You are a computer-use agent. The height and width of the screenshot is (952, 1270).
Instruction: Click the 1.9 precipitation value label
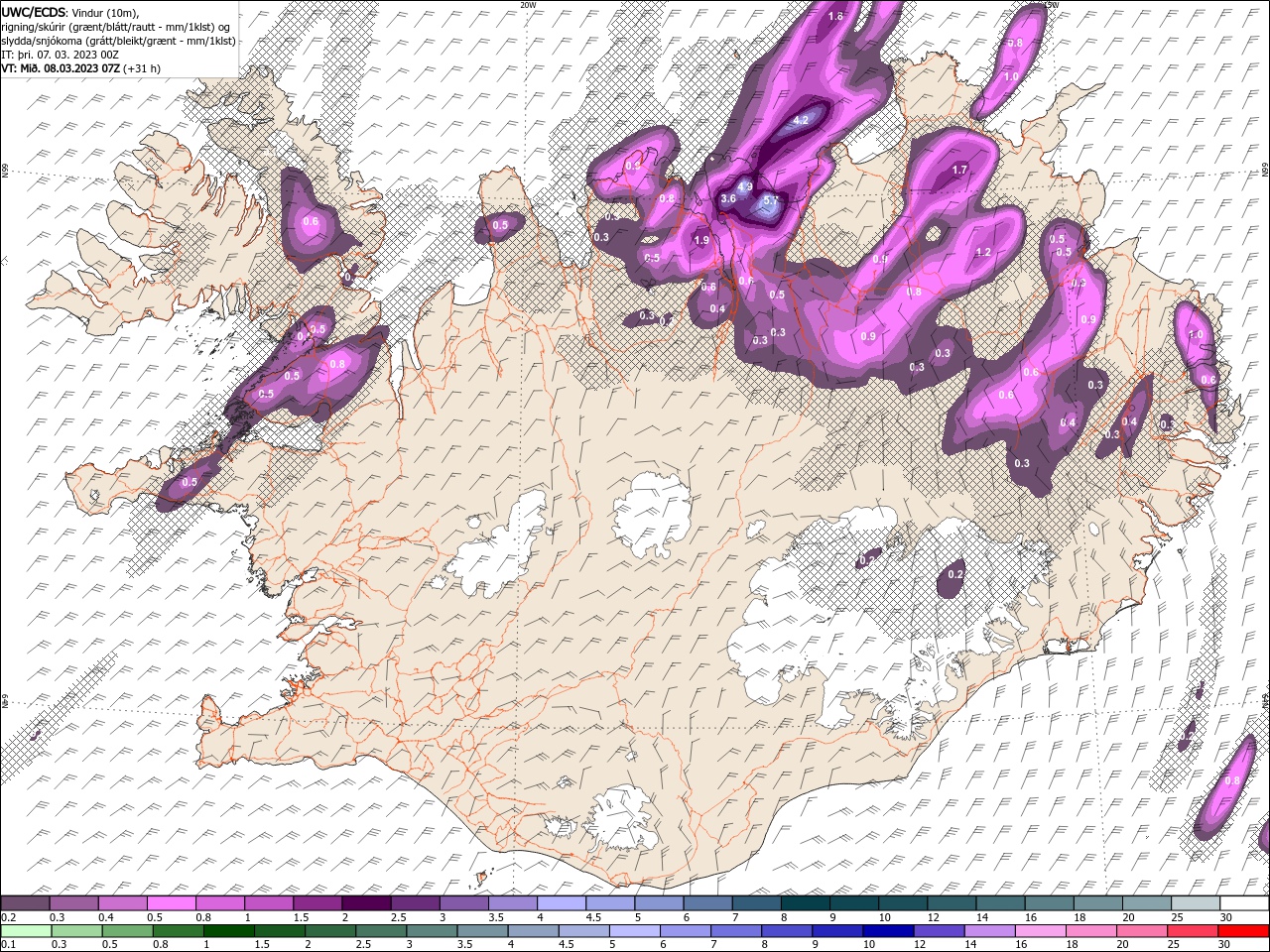tap(701, 240)
